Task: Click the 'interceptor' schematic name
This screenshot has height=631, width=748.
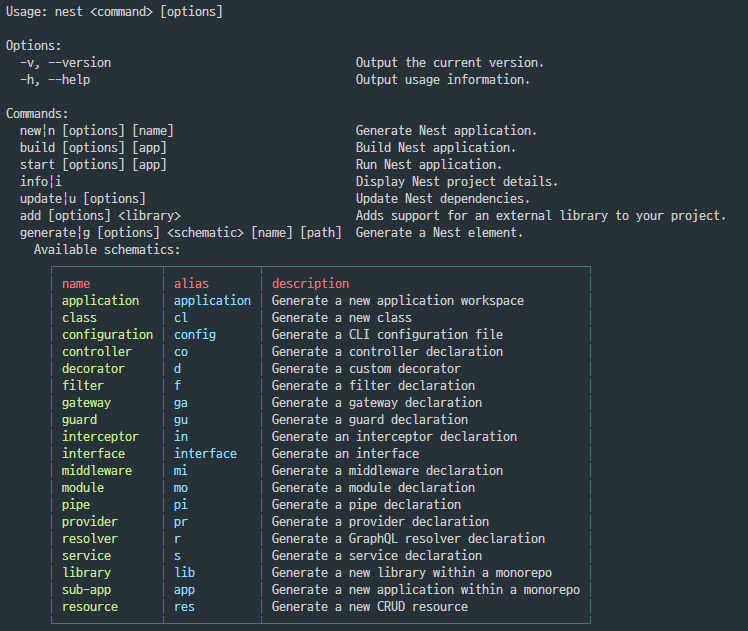Action: pos(100,437)
